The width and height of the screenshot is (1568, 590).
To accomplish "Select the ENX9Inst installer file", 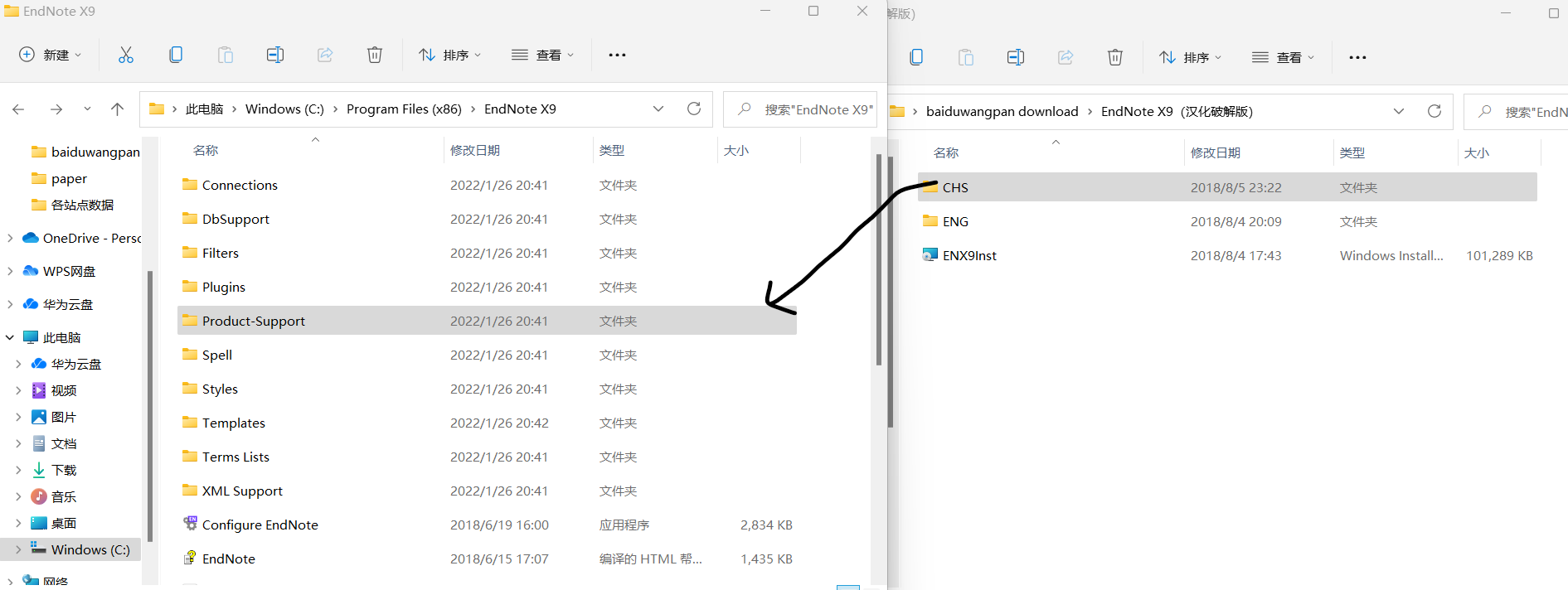I will pyautogui.click(x=1227, y=255).
